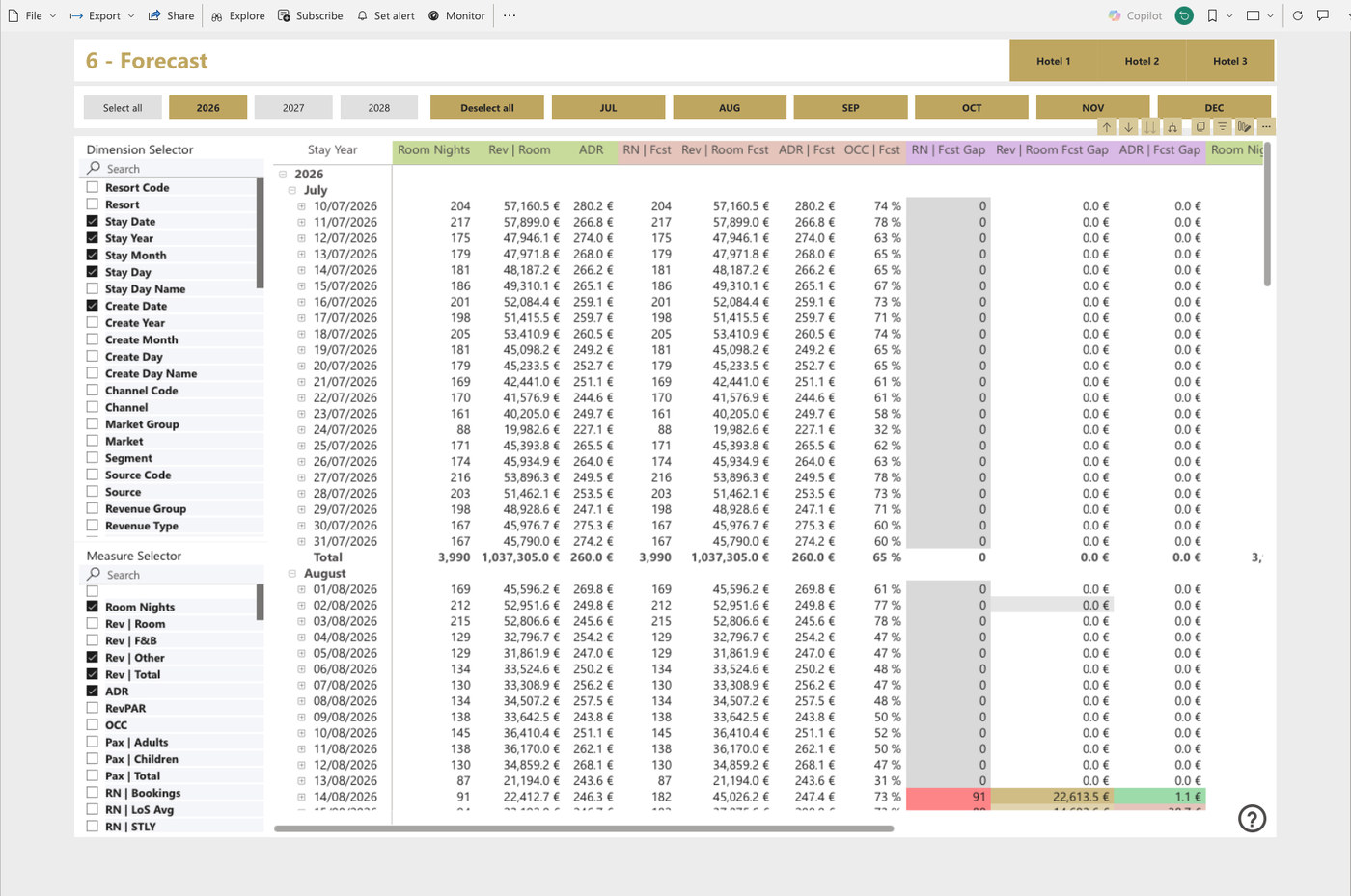Go to next level in hierarchy icon

tap(1149, 127)
